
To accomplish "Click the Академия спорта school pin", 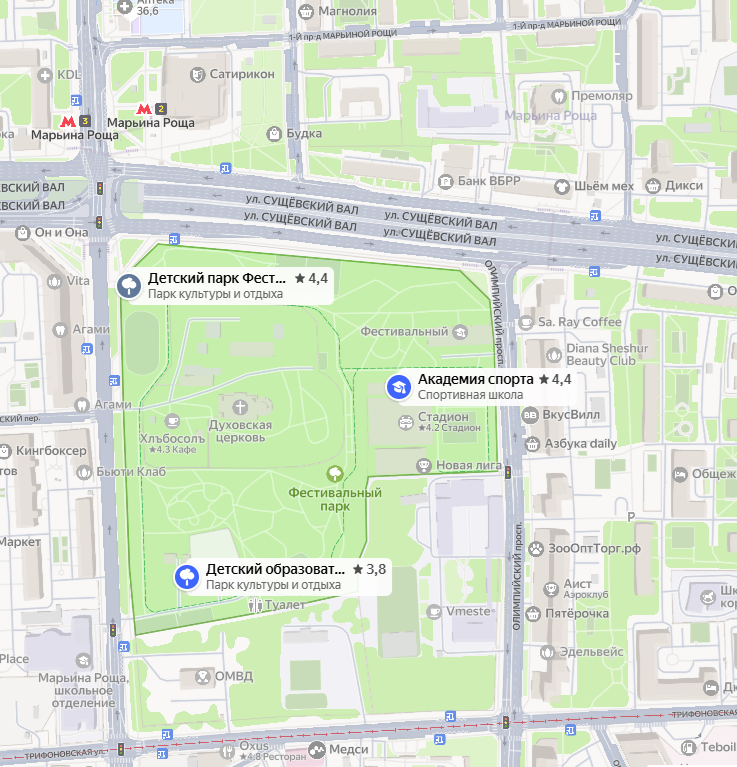I will point(399,387).
